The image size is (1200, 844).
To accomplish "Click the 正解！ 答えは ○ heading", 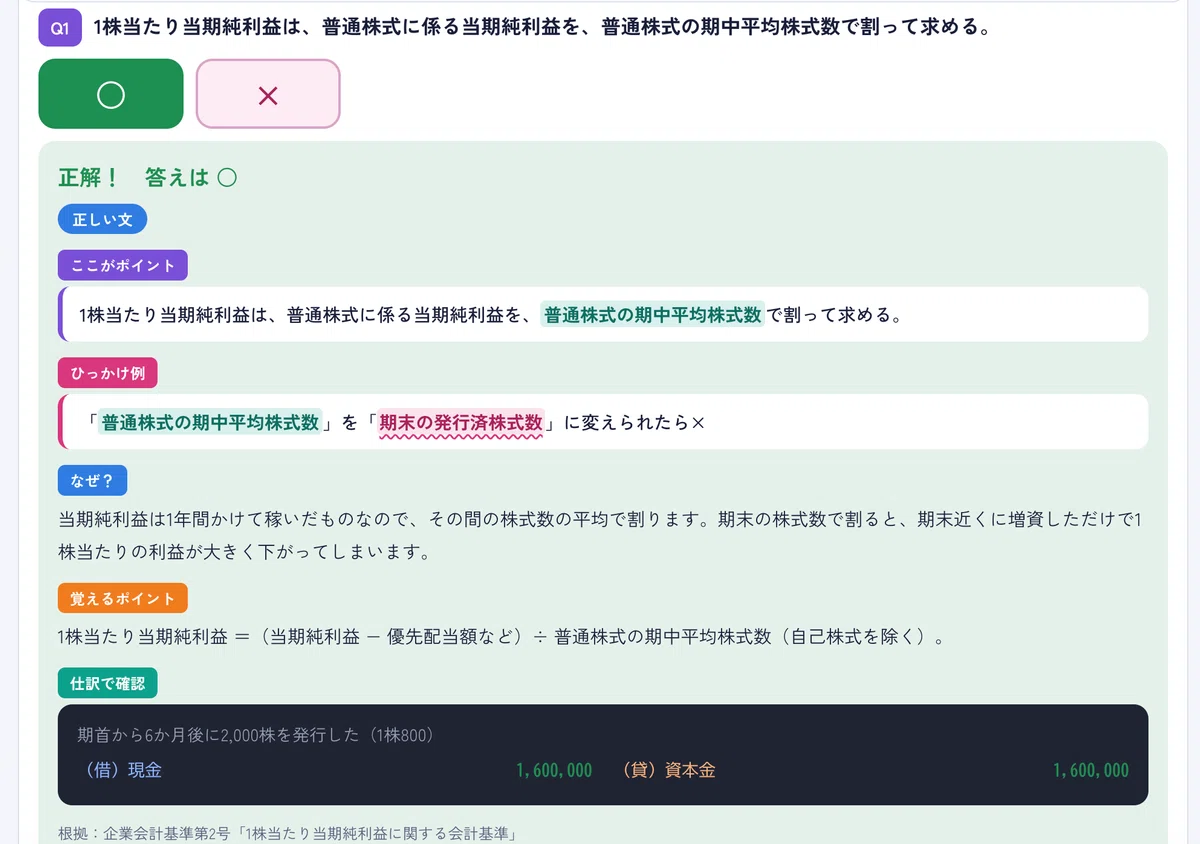I will [x=148, y=178].
